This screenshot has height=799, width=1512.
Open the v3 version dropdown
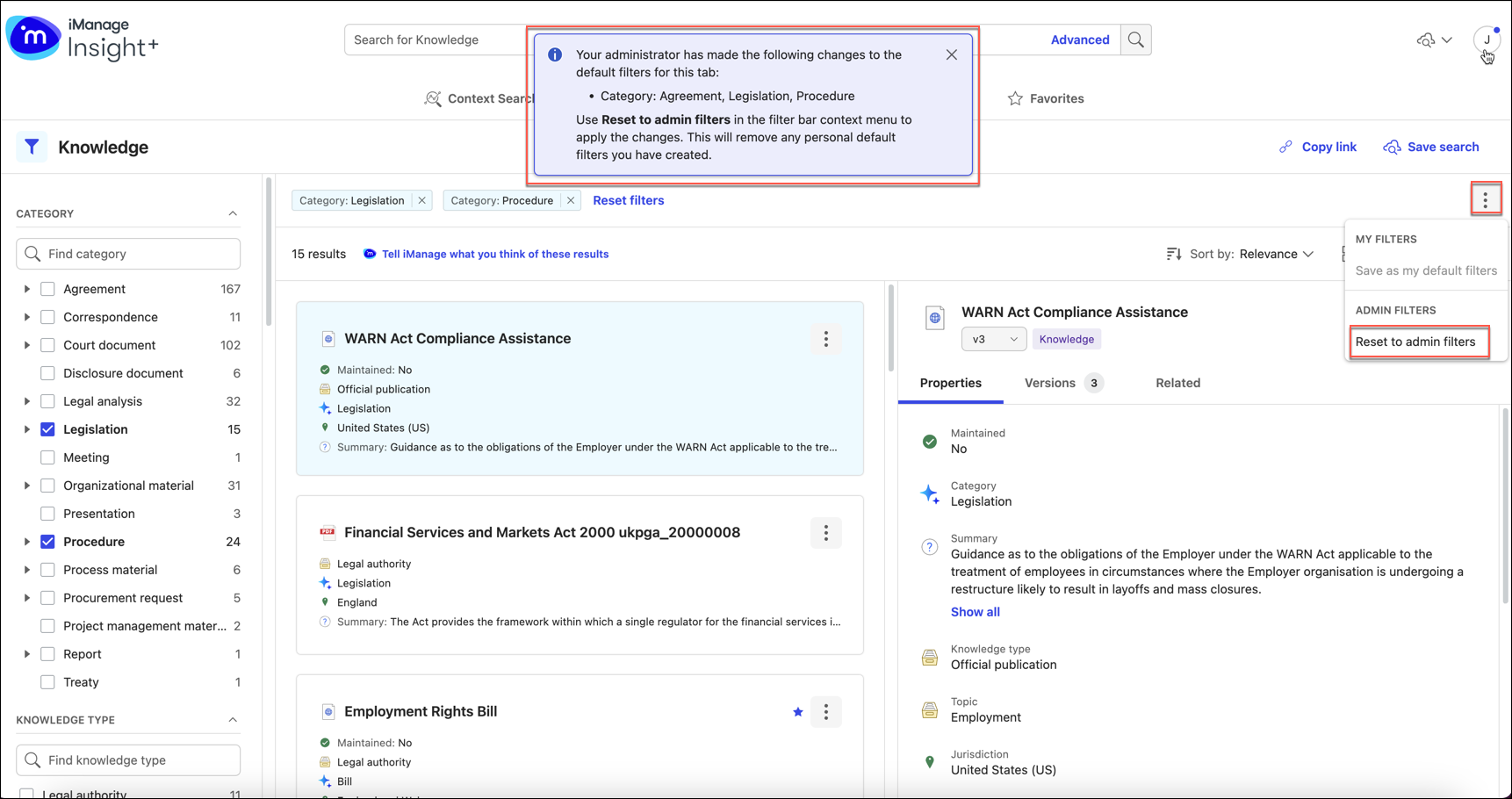(x=993, y=339)
